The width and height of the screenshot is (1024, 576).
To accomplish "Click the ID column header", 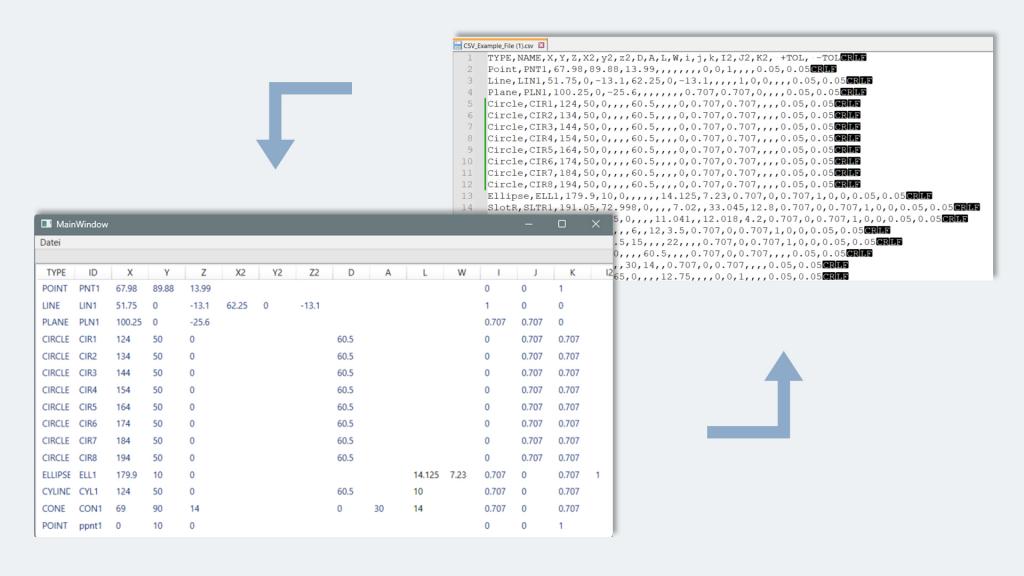I will pyautogui.click(x=93, y=272).
